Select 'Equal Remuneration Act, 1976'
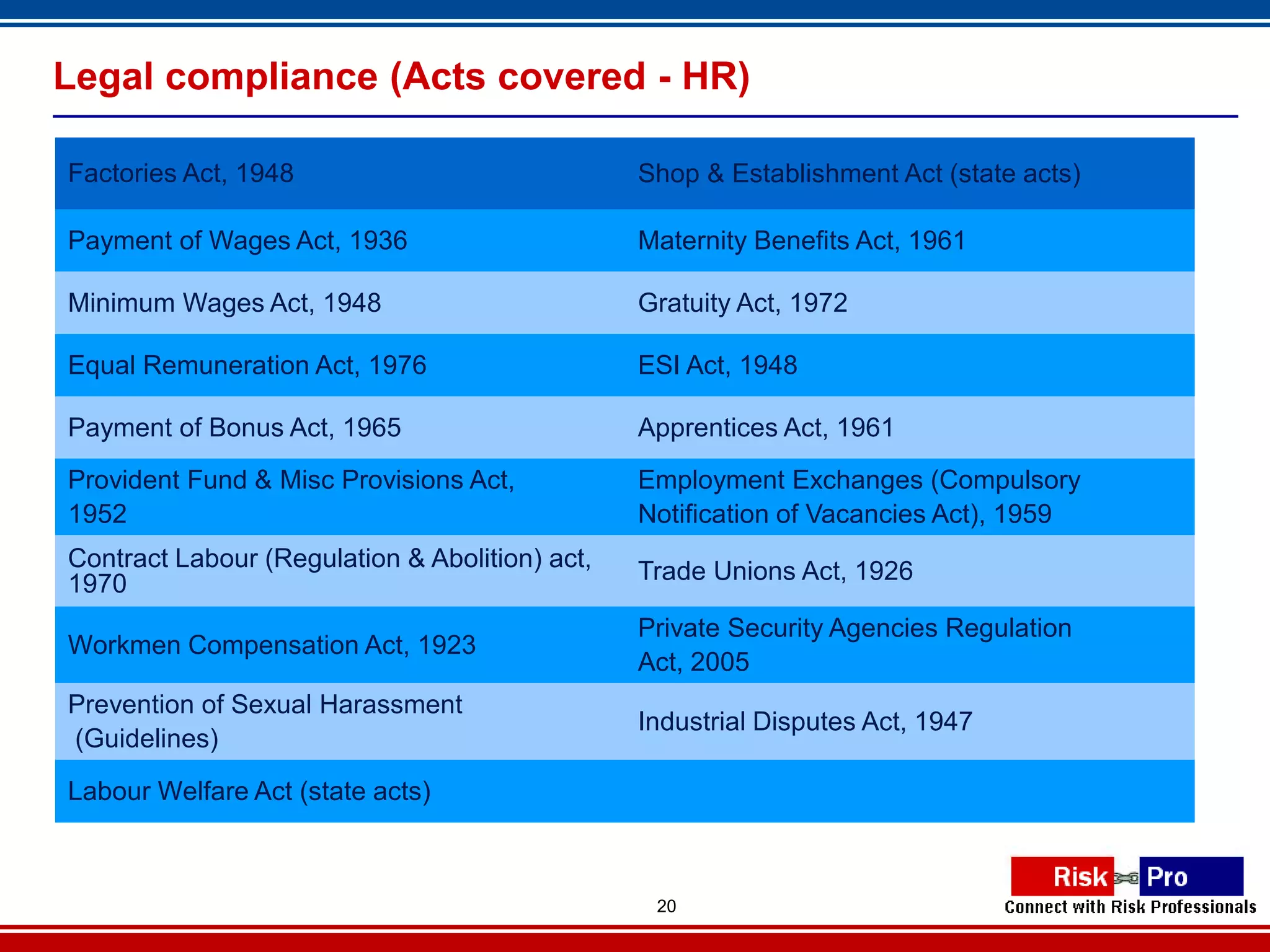1270x952 pixels. pyautogui.click(x=247, y=365)
